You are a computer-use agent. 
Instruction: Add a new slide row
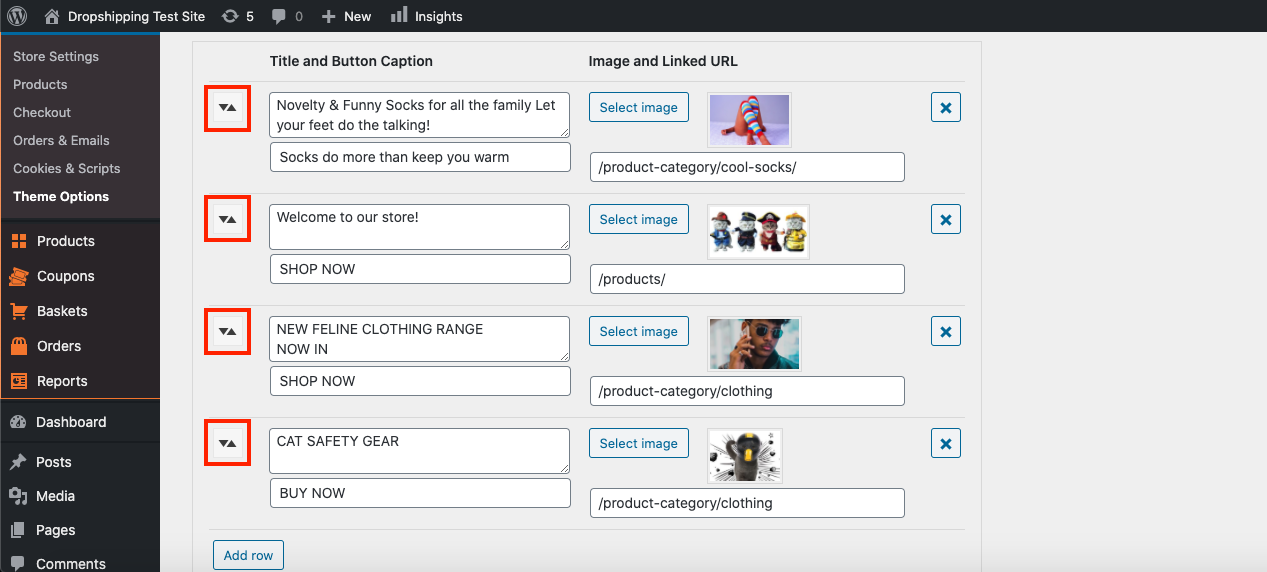(248, 555)
